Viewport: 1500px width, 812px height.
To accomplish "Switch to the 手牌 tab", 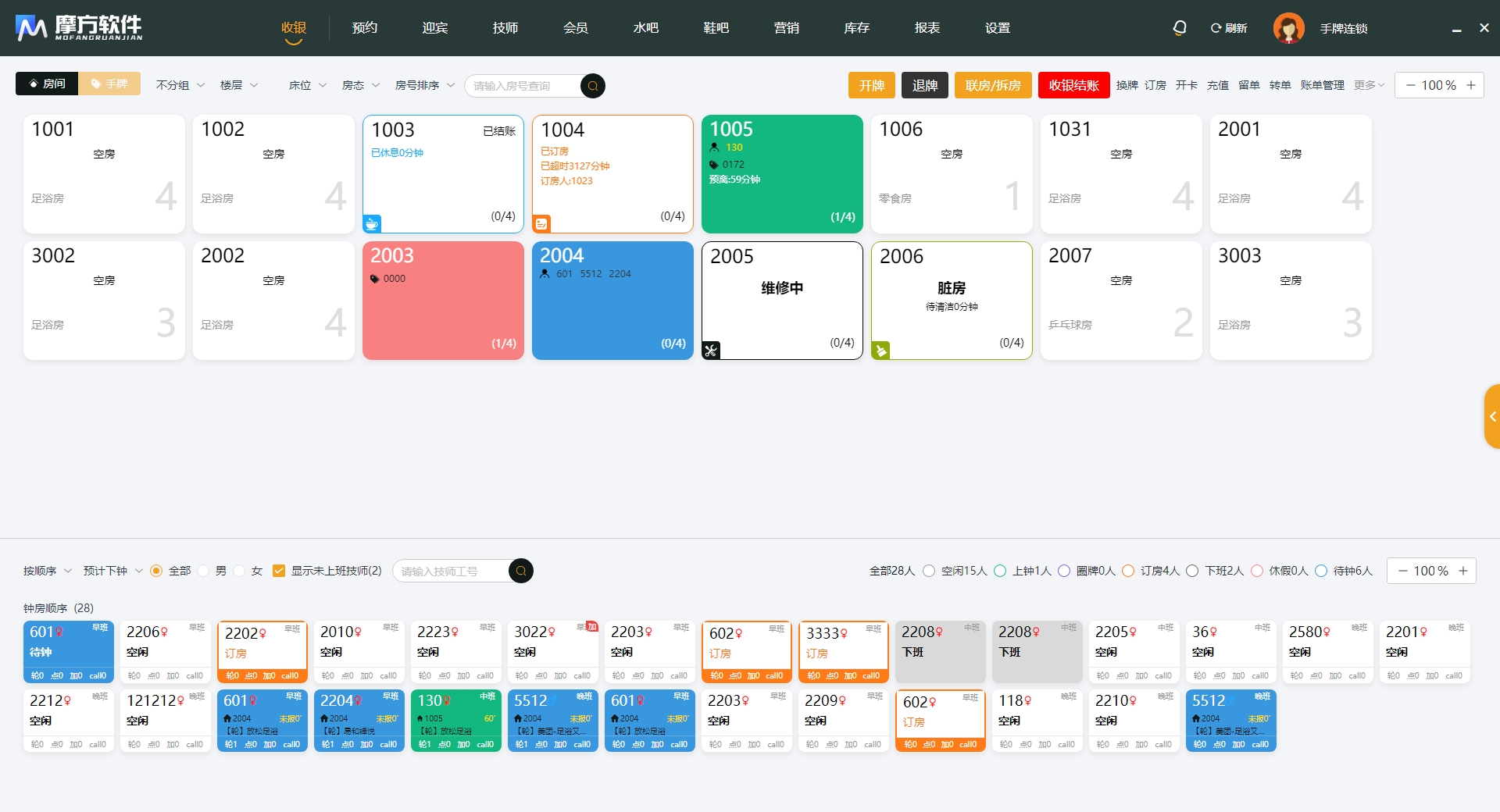I will click(x=109, y=84).
